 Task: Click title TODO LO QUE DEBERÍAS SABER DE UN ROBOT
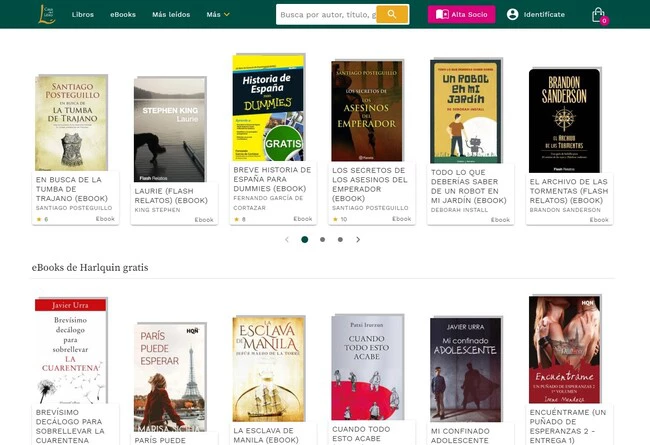(x=469, y=186)
